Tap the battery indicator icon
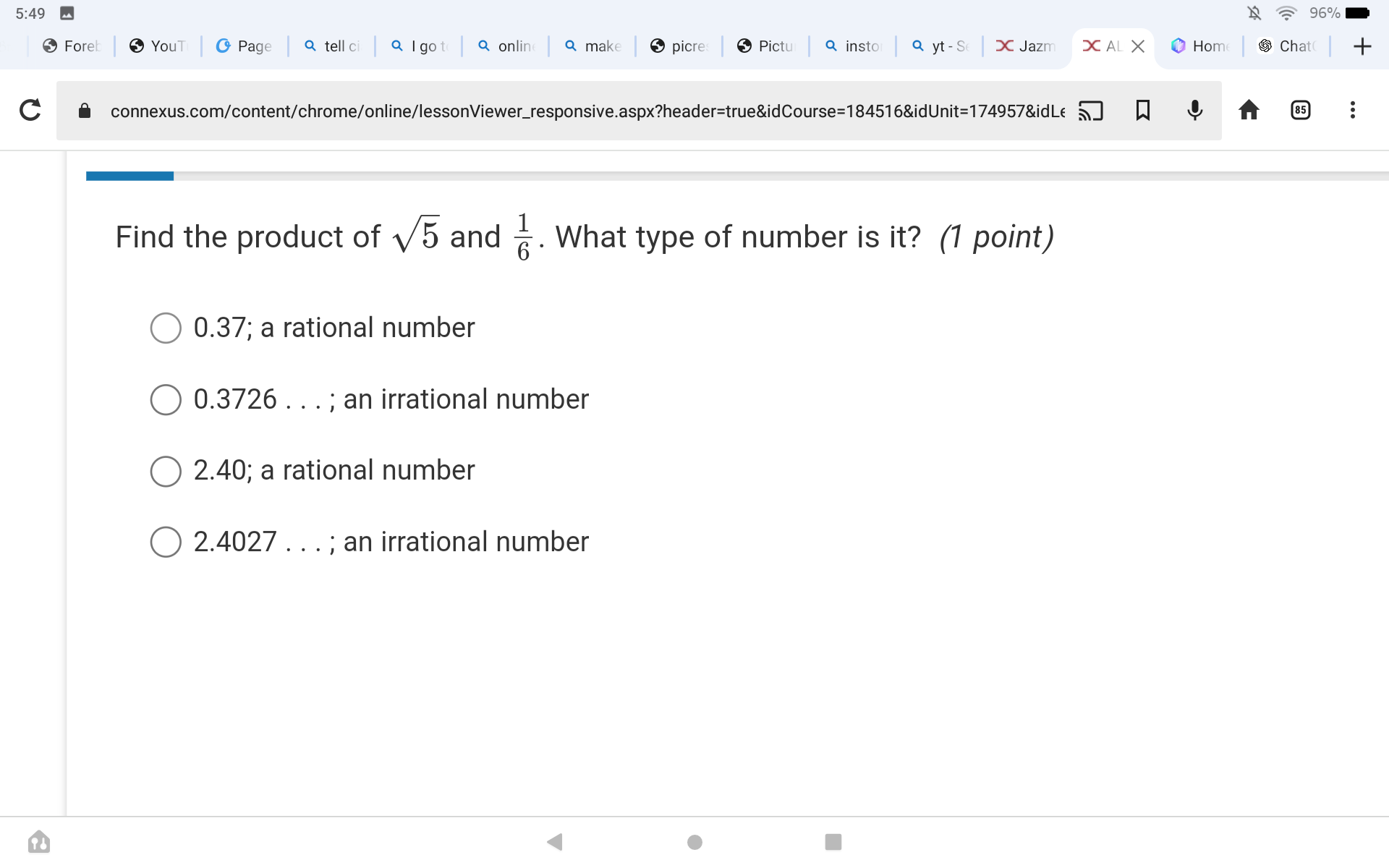The height and width of the screenshot is (868, 1389). pos(1357,13)
